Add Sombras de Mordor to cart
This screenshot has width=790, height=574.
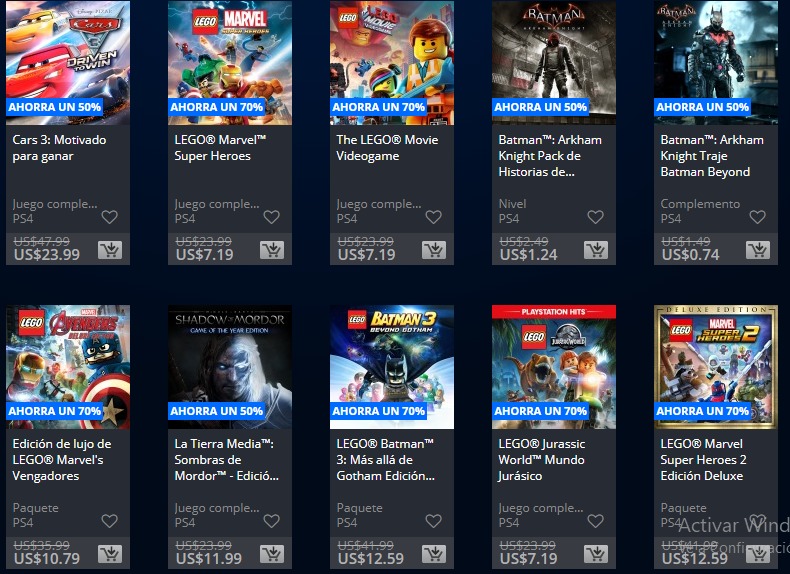tap(272, 554)
